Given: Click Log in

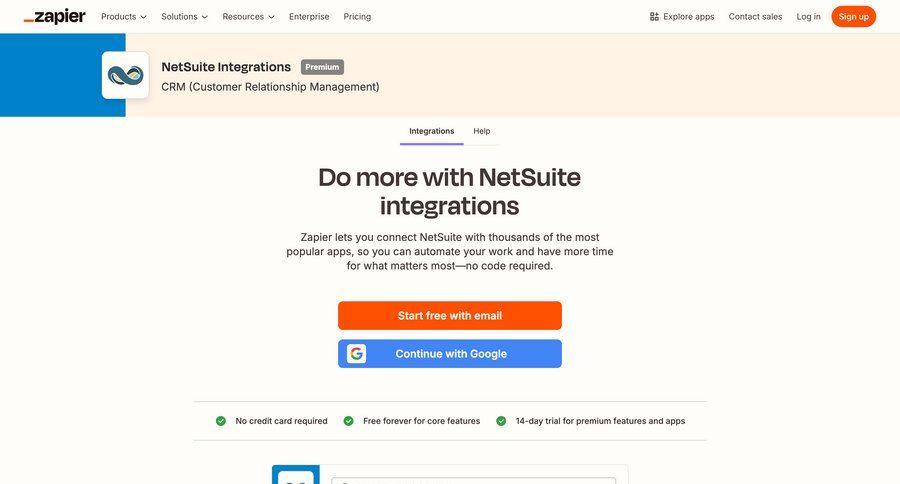Looking at the screenshot, I should pyautogui.click(x=808, y=17).
